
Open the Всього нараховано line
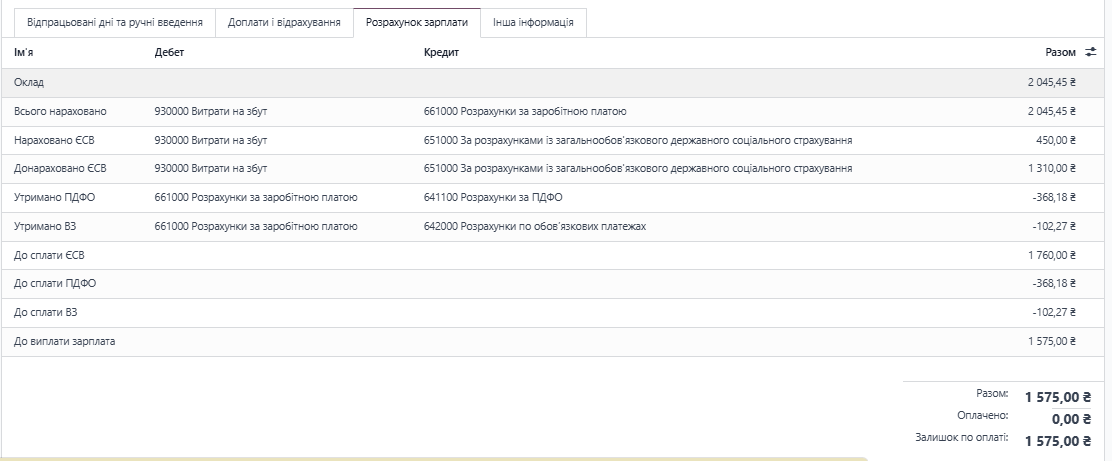60,111
